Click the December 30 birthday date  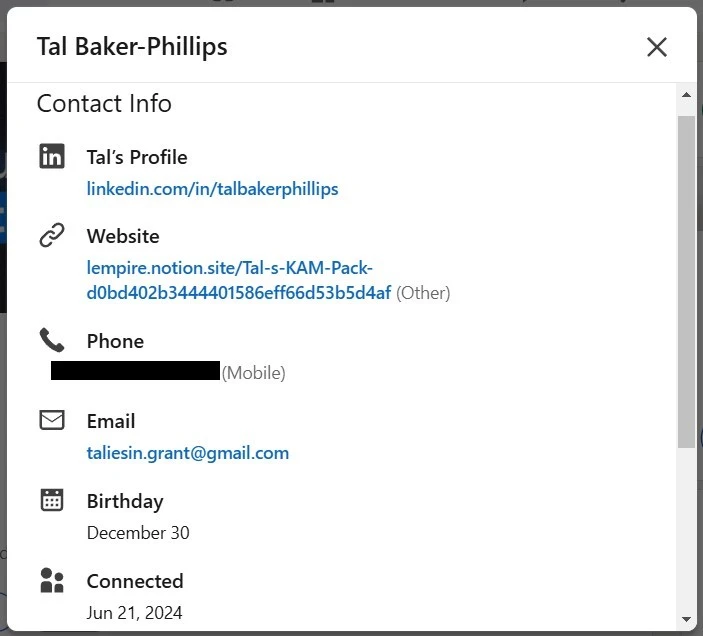click(138, 533)
